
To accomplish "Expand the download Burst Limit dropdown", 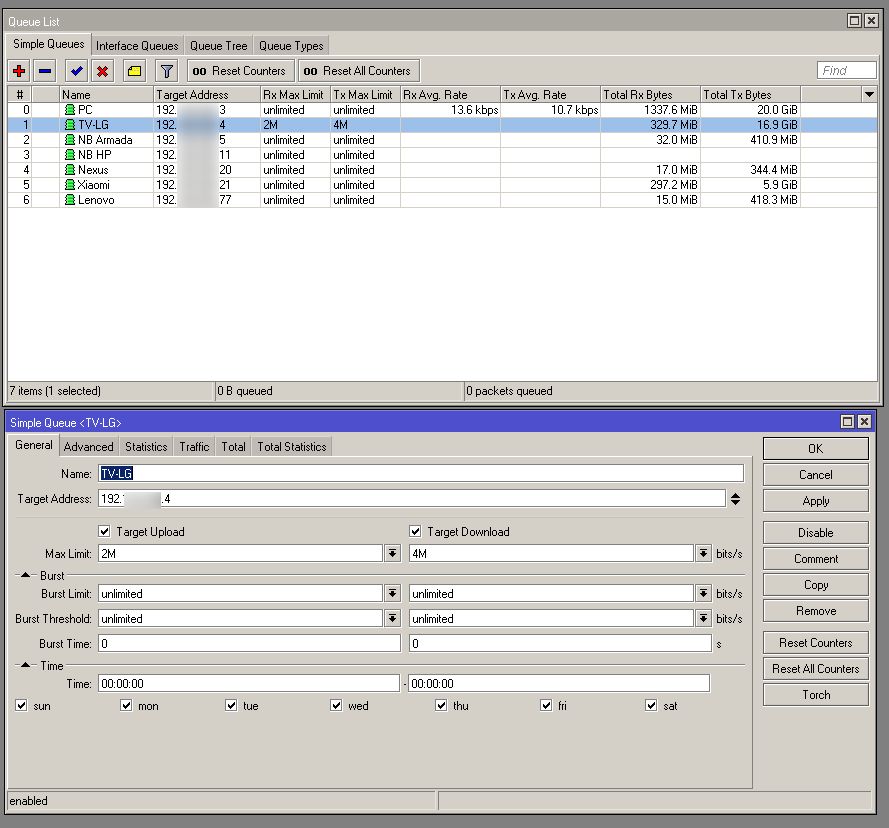I will pyautogui.click(x=703, y=594).
